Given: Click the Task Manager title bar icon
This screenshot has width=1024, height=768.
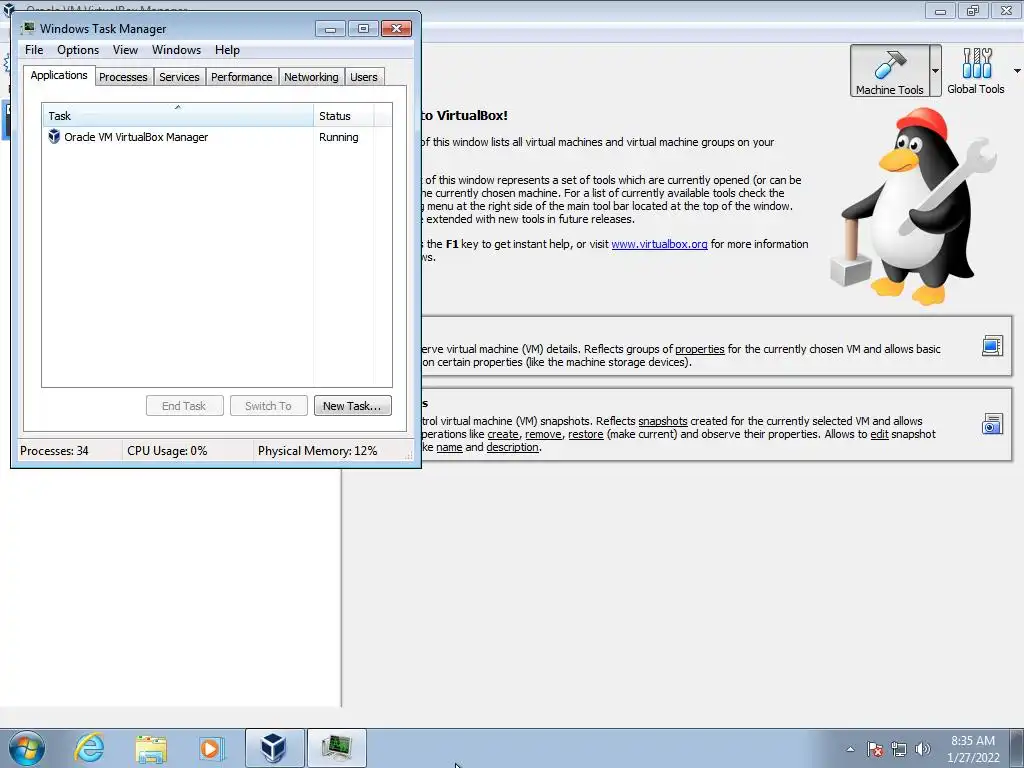Looking at the screenshot, I should pos(28,28).
